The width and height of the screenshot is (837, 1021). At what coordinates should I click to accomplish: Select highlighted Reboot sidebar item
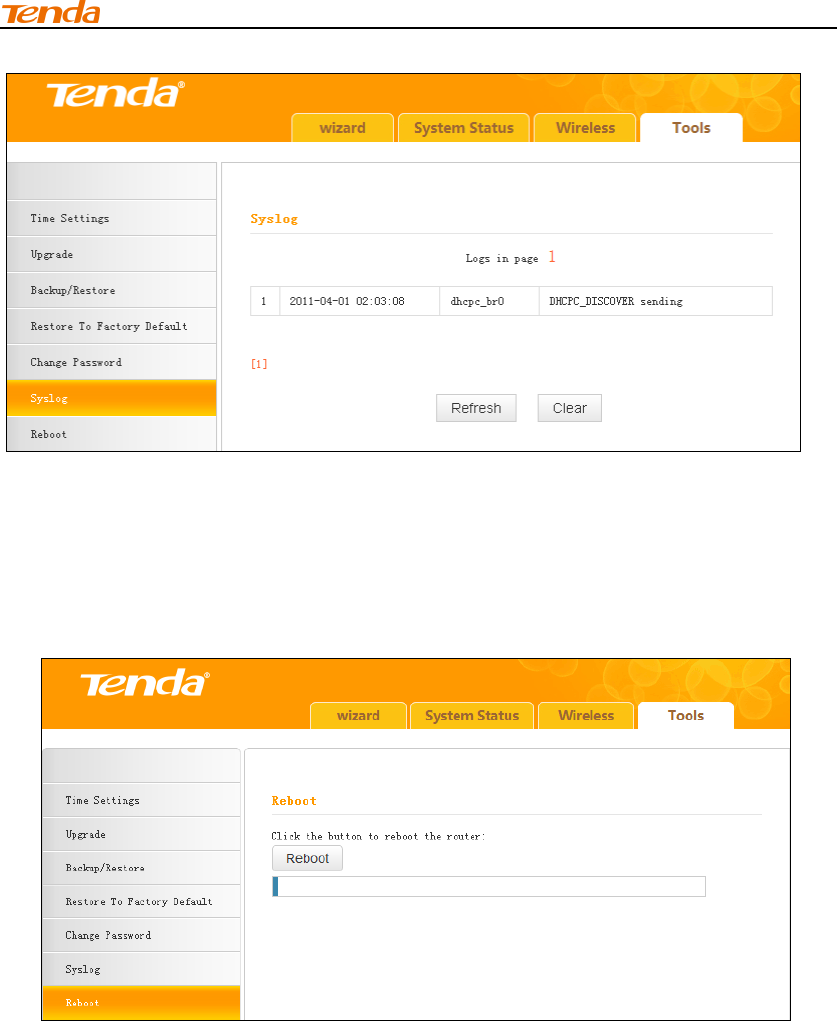[x=141, y=1003]
